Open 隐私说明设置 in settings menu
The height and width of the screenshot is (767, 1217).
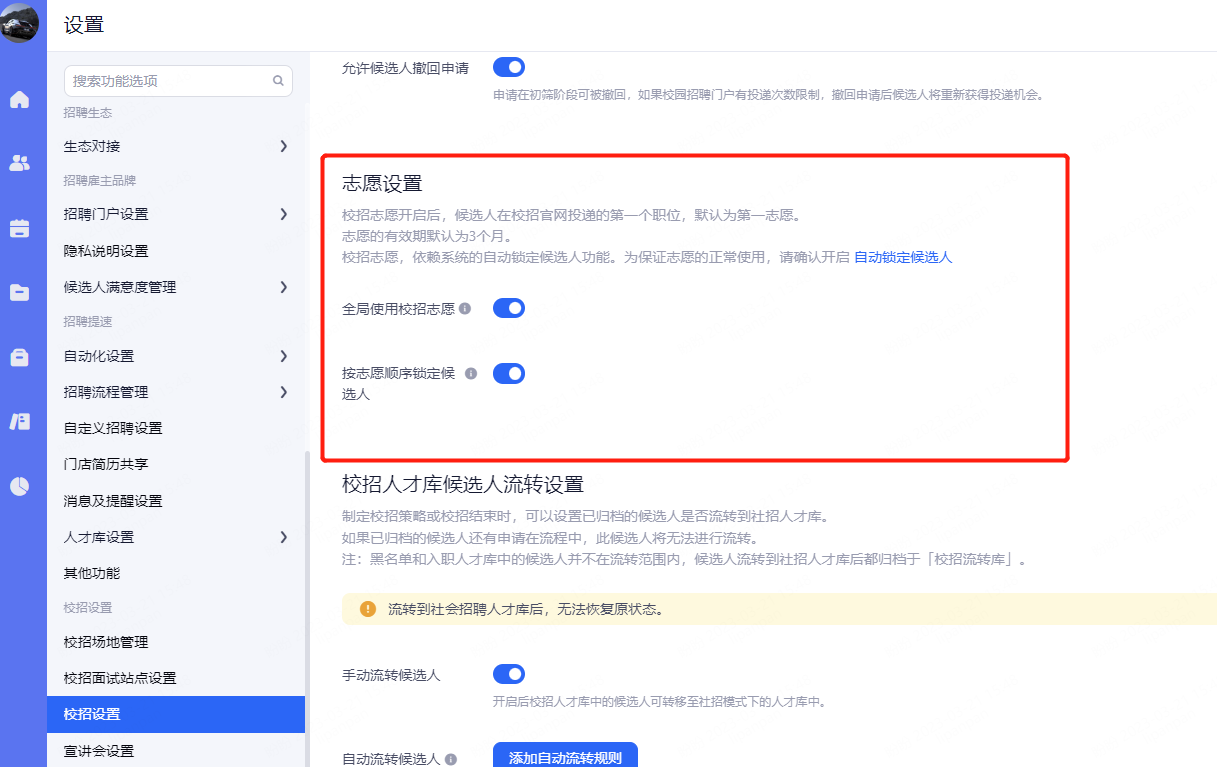(106, 251)
